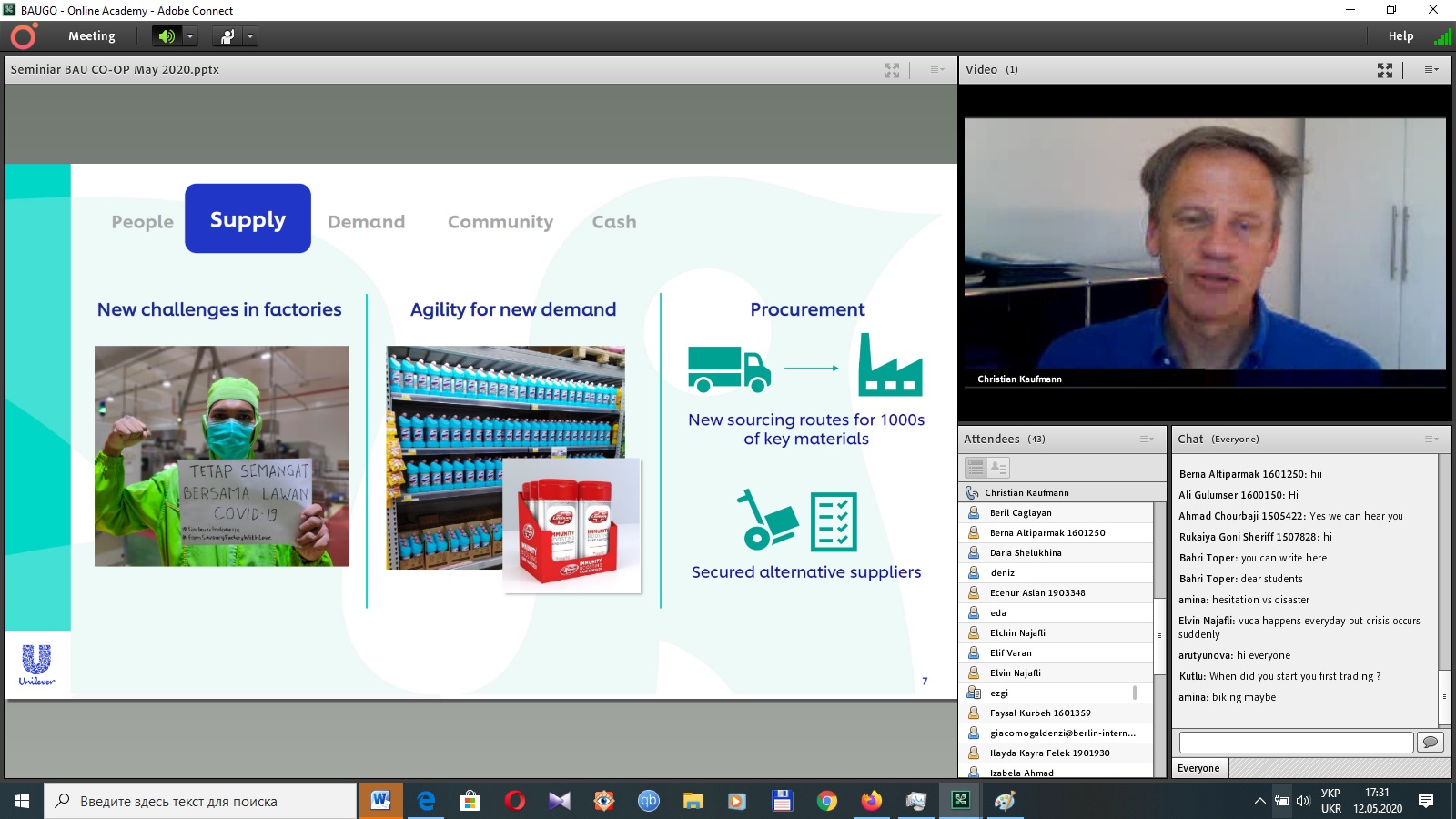Open the speaker options dropdown arrow
The width and height of the screenshot is (1456, 819).
190,36
